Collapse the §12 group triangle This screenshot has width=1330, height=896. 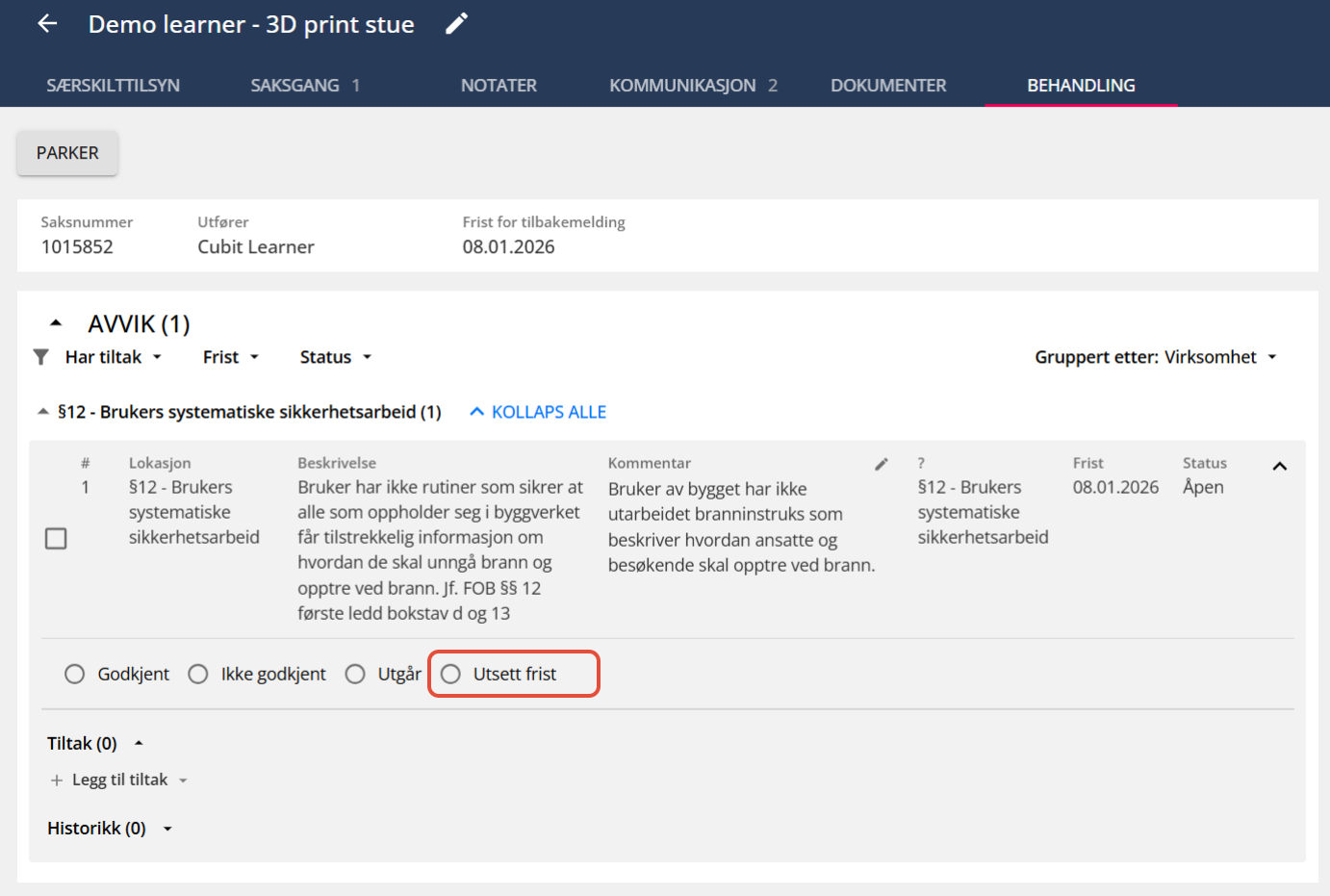point(42,411)
